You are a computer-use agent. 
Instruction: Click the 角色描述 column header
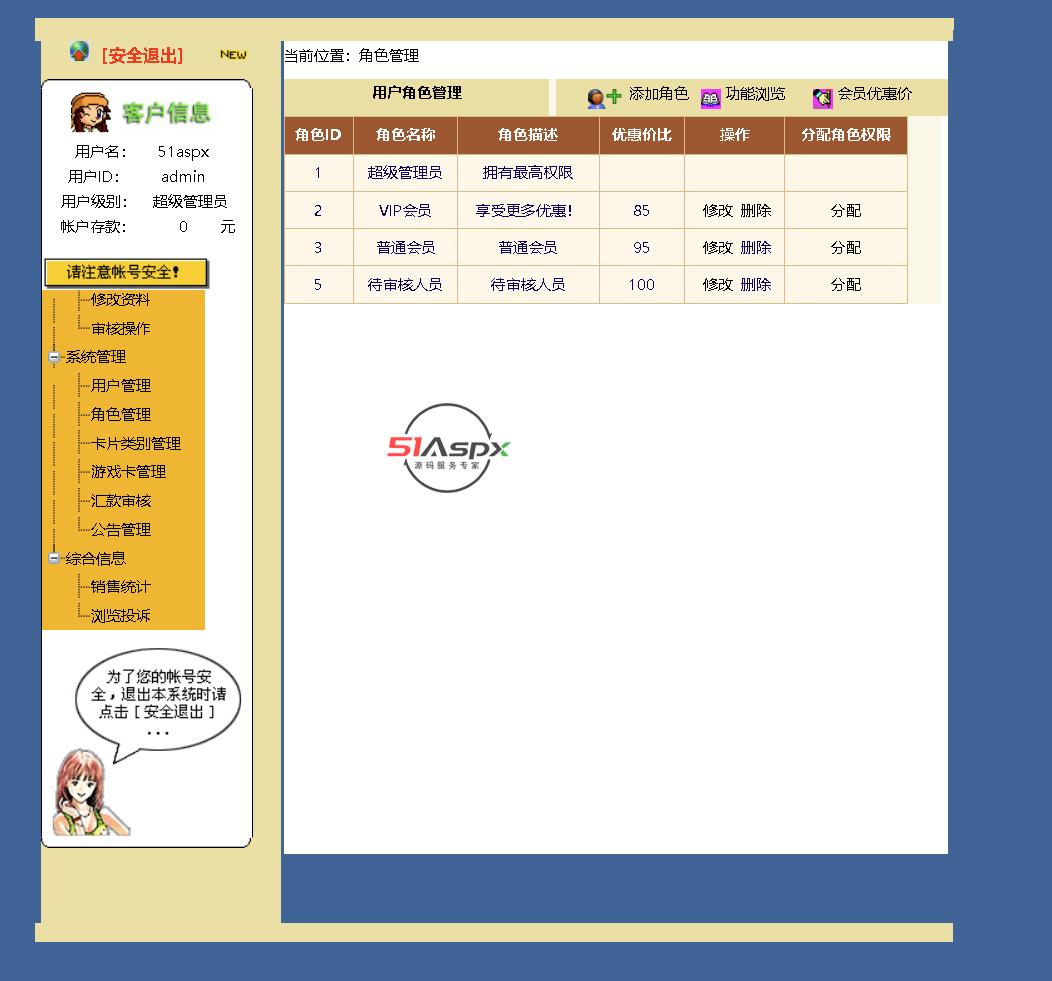[x=528, y=136]
